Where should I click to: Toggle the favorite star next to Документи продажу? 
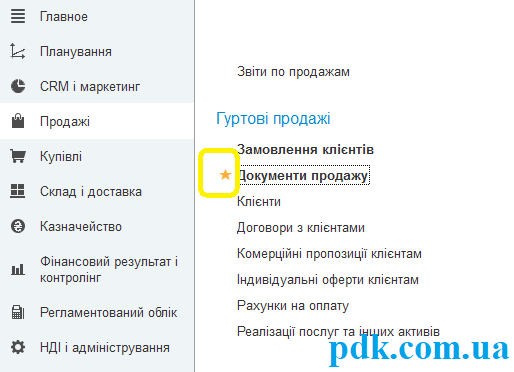click(x=225, y=175)
